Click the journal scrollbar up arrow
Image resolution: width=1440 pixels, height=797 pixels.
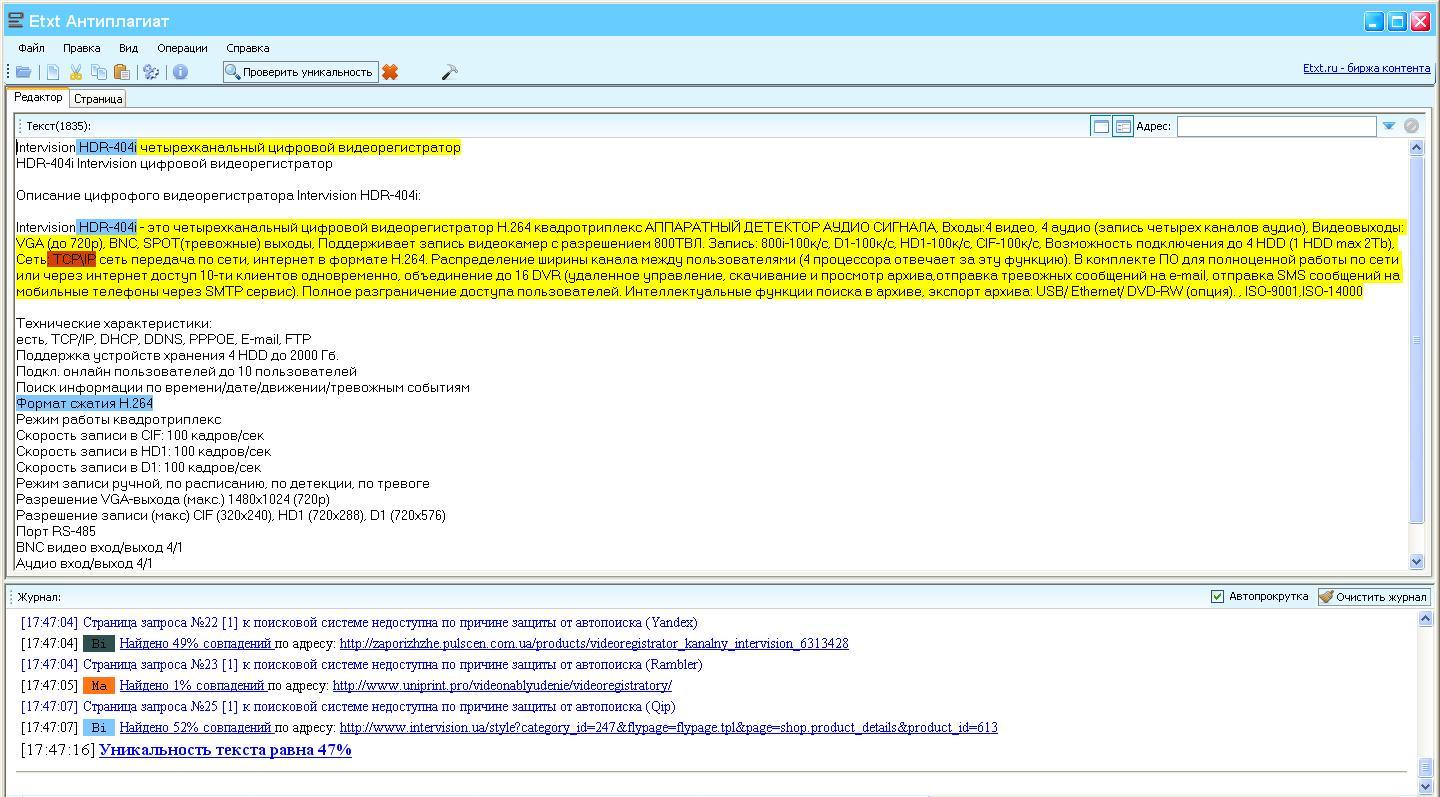click(x=1425, y=620)
